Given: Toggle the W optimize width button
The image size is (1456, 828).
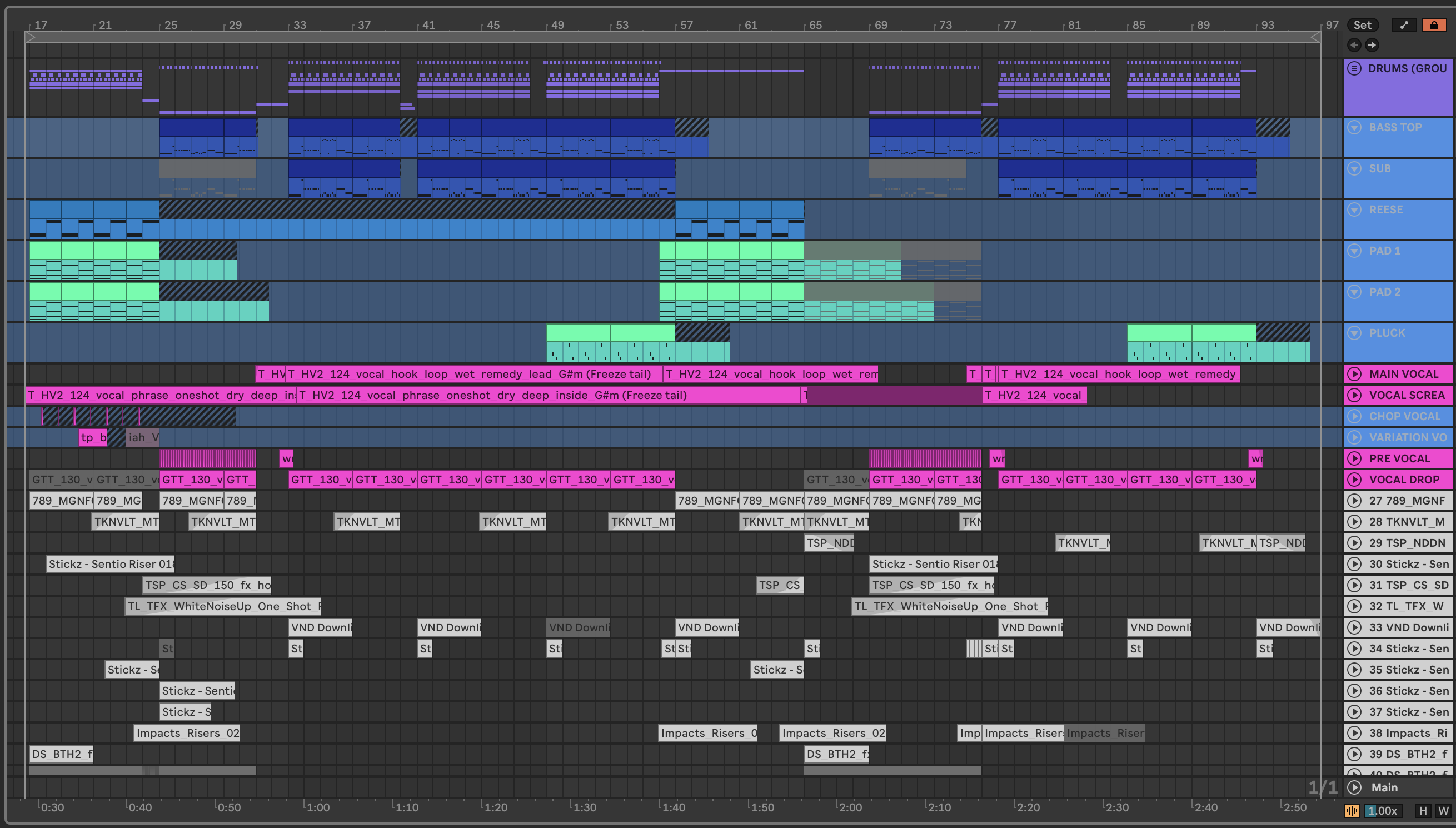Looking at the screenshot, I should click(x=1443, y=810).
